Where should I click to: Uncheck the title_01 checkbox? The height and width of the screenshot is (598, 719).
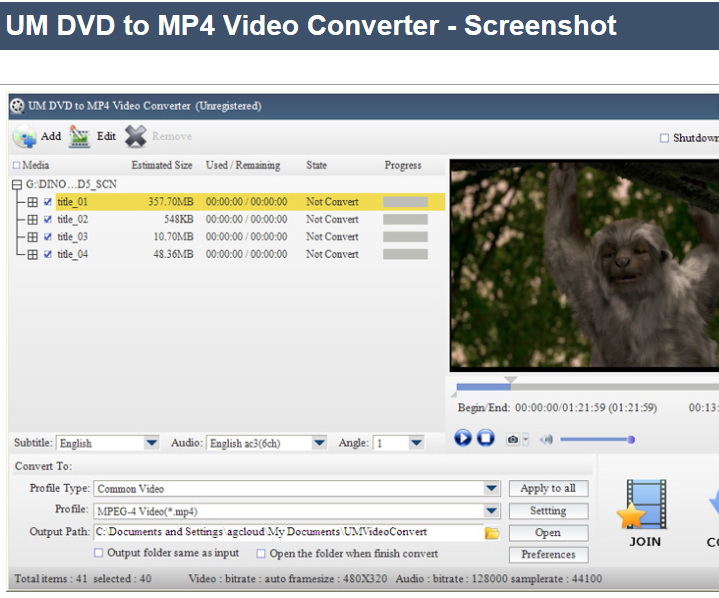pyautogui.click(x=48, y=202)
